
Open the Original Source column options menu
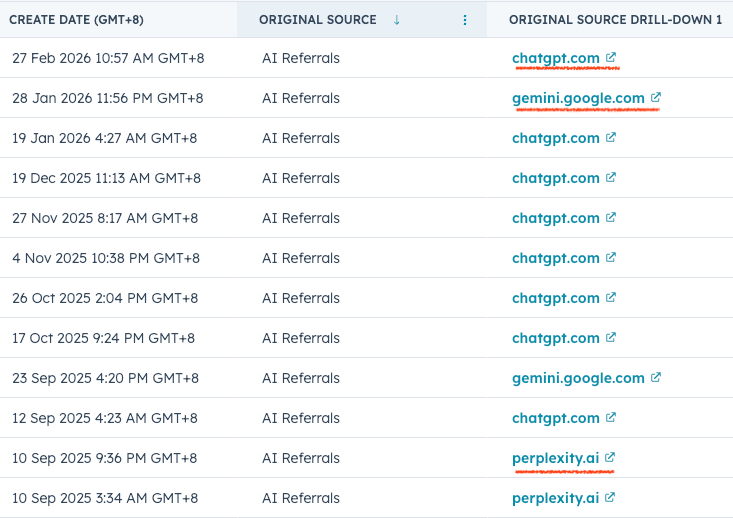click(x=465, y=20)
